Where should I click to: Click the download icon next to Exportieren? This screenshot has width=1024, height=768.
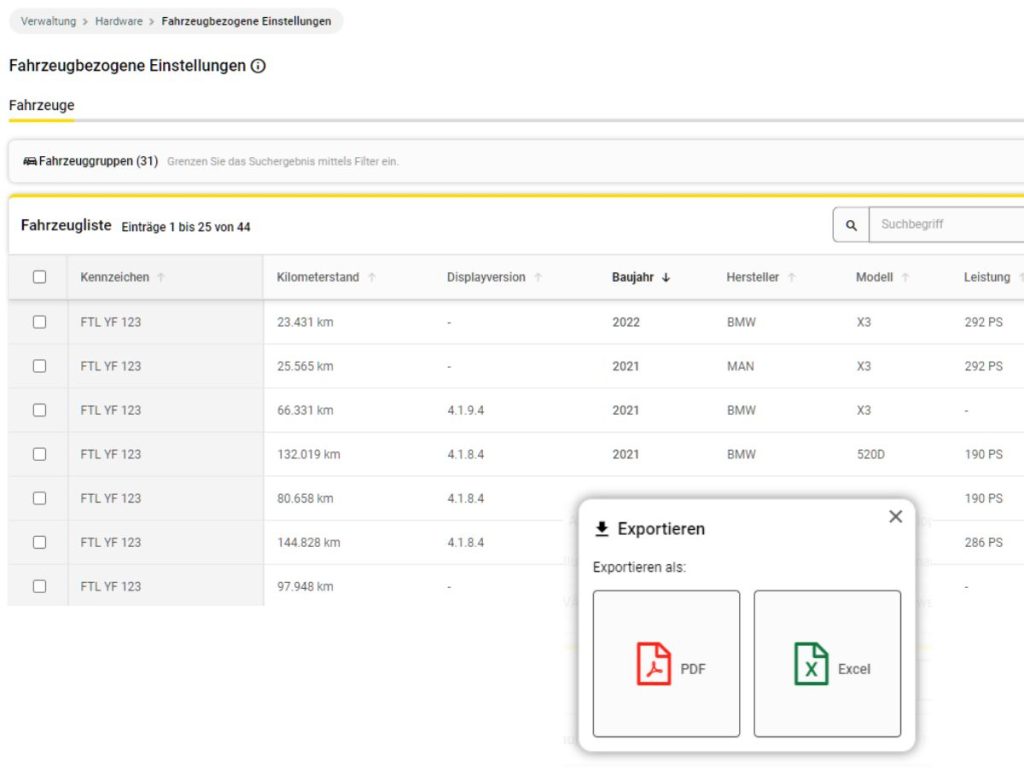(601, 529)
